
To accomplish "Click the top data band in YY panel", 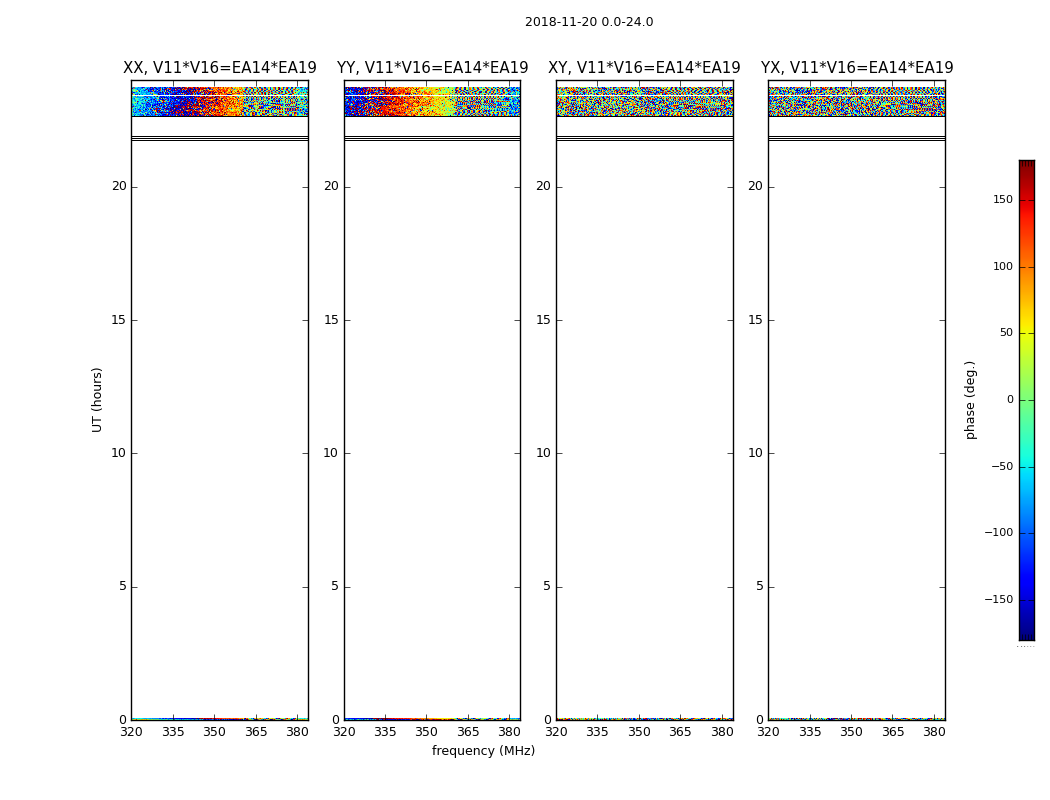I will click(432, 102).
